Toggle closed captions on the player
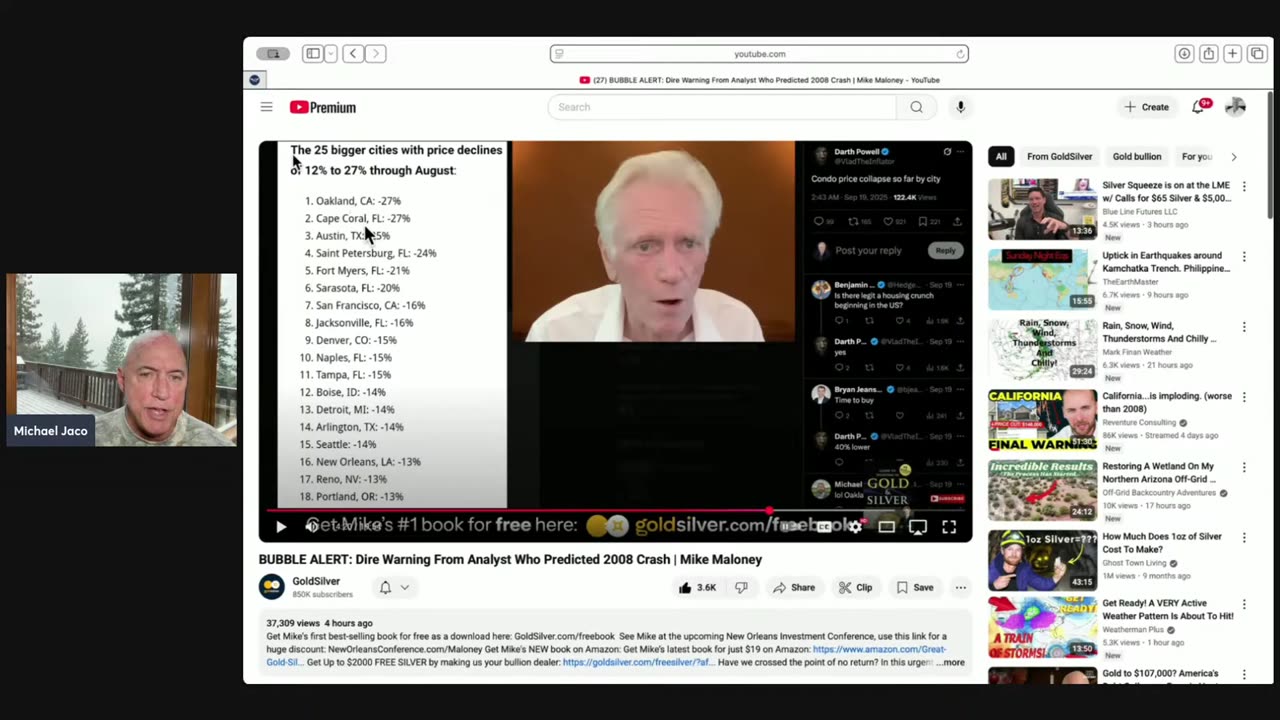 point(823,526)
